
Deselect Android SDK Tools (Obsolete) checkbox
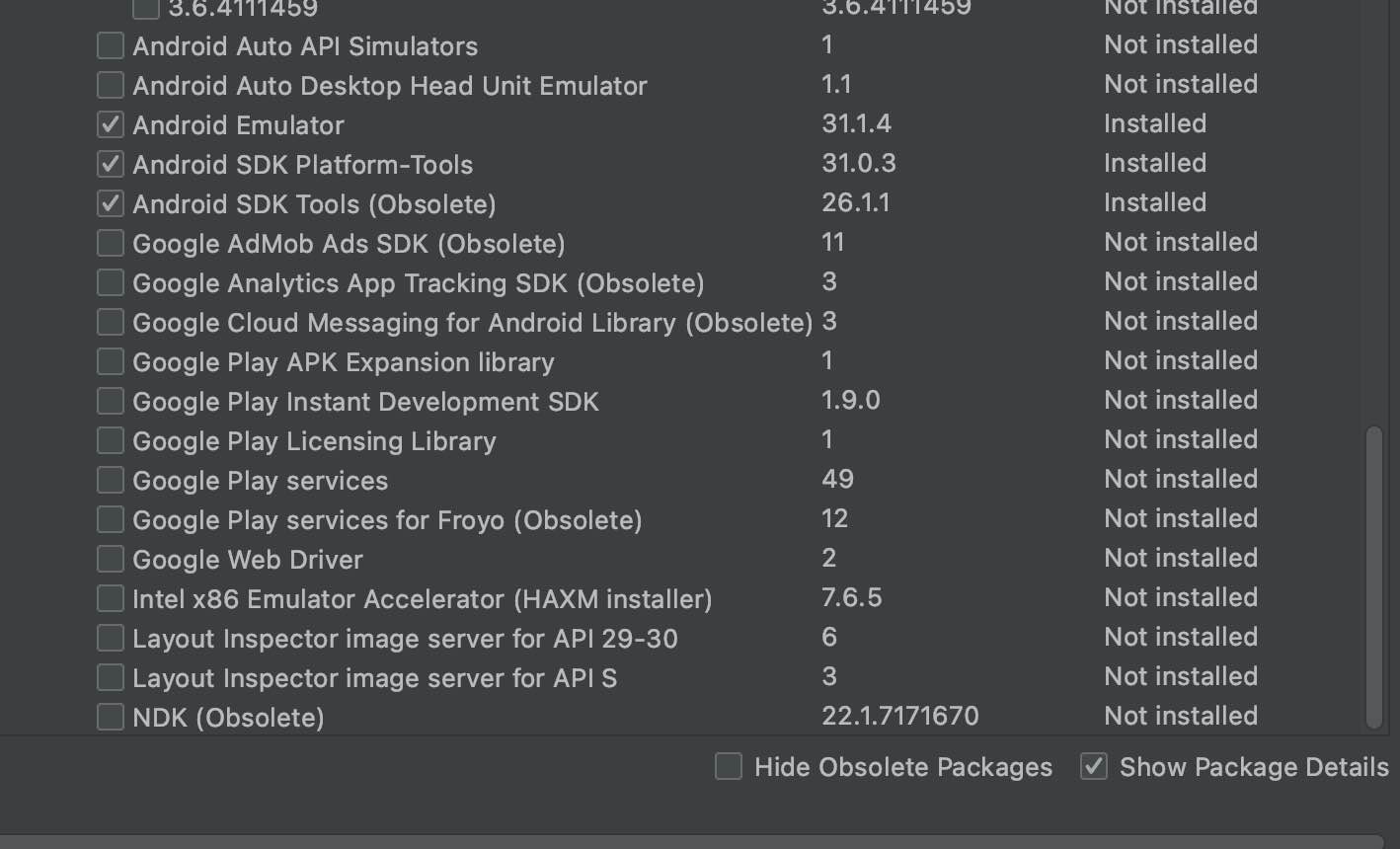[x=111, y=203]
